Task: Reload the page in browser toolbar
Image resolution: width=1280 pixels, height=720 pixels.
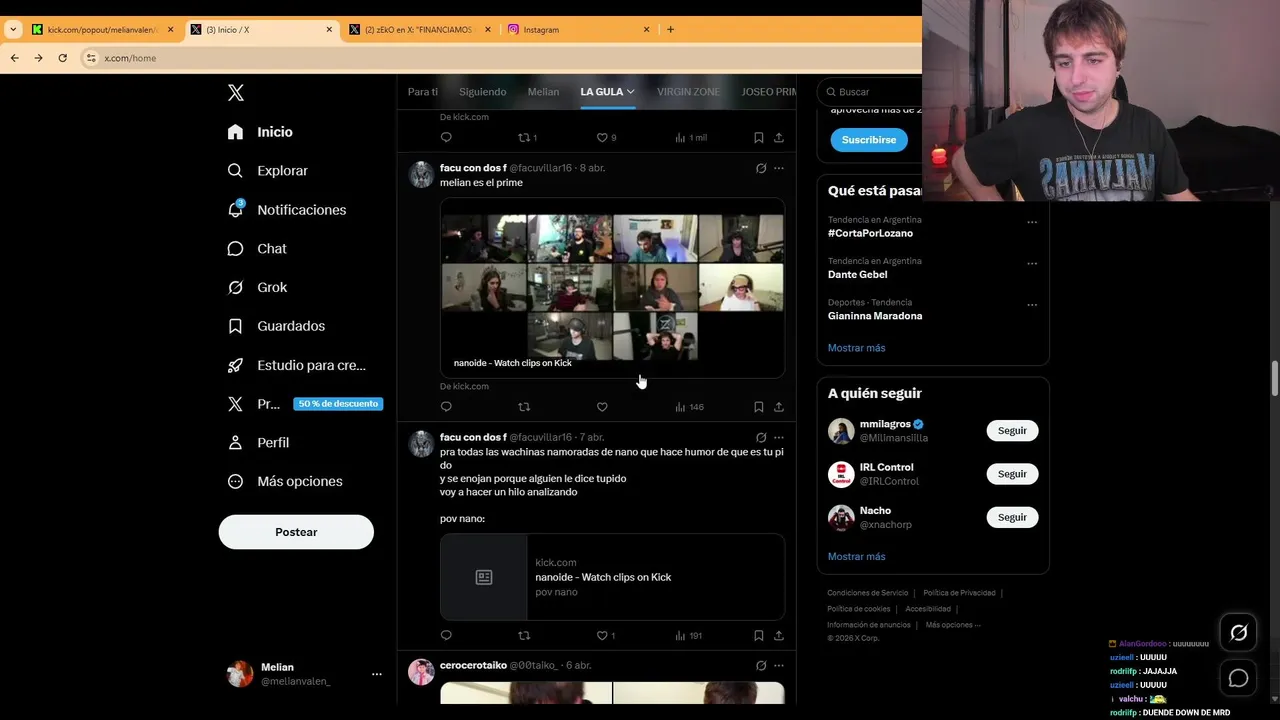Action: pos(62,58)
